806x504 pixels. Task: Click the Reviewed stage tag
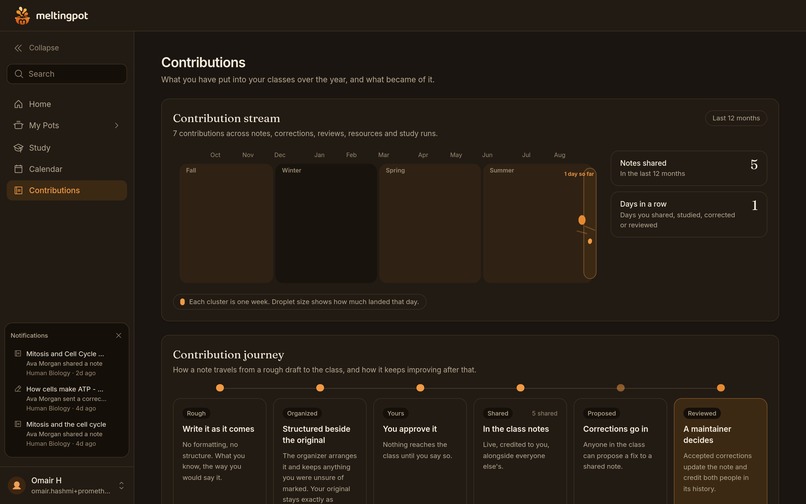tap(702, 413)
